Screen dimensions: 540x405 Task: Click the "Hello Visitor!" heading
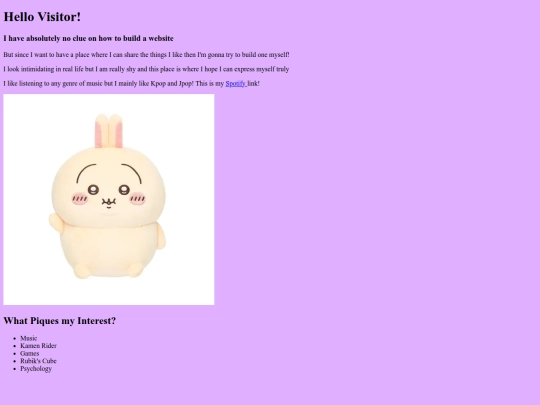pyautogui.click(x=42, y=17)
